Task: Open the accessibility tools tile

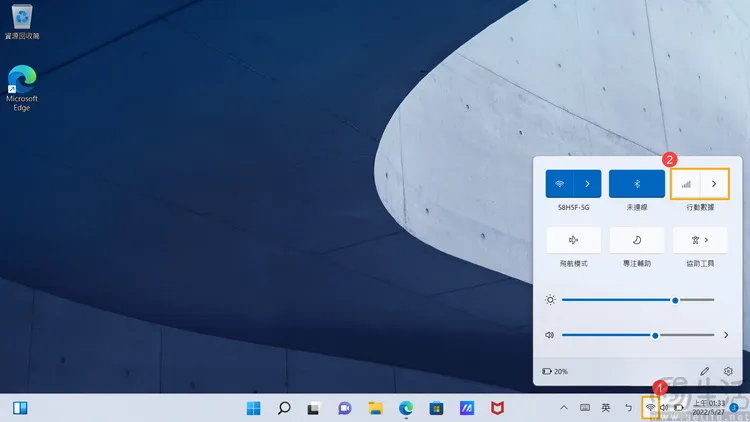Action: coord(700,240)
